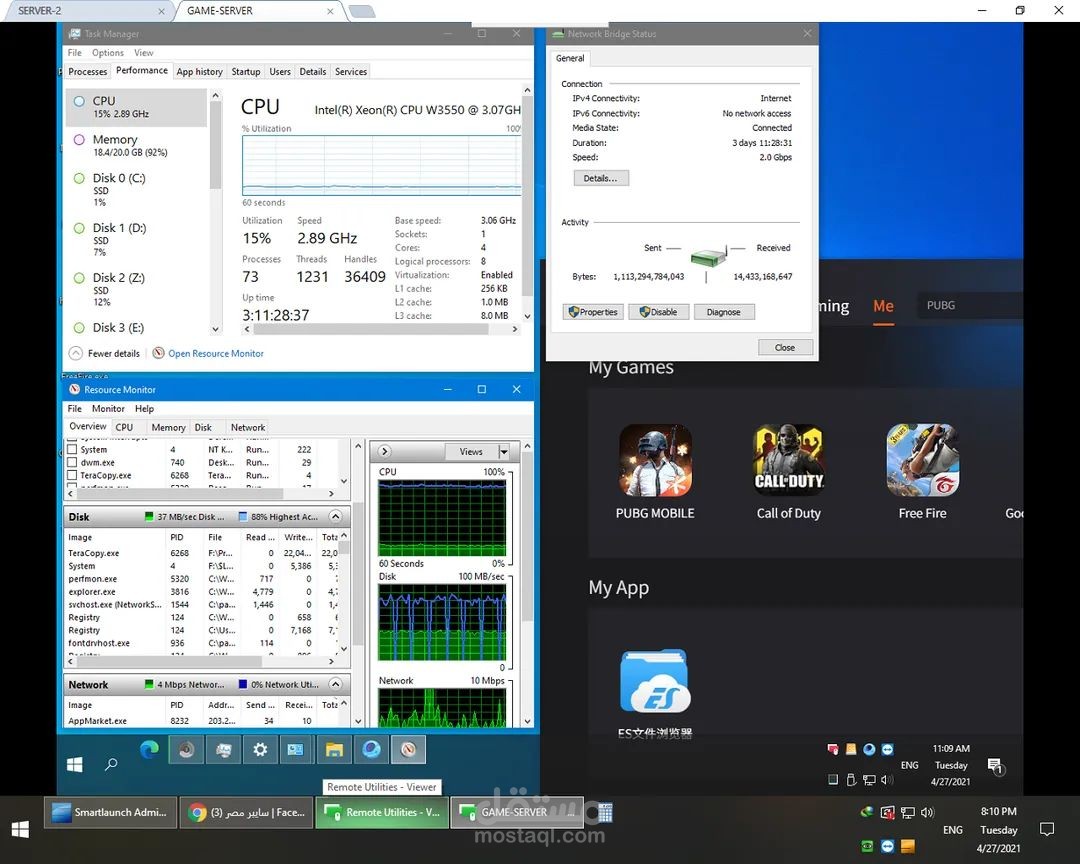
Task: Open the Monitor menu in Resource Monitor
Action: (x=108, y=409)
